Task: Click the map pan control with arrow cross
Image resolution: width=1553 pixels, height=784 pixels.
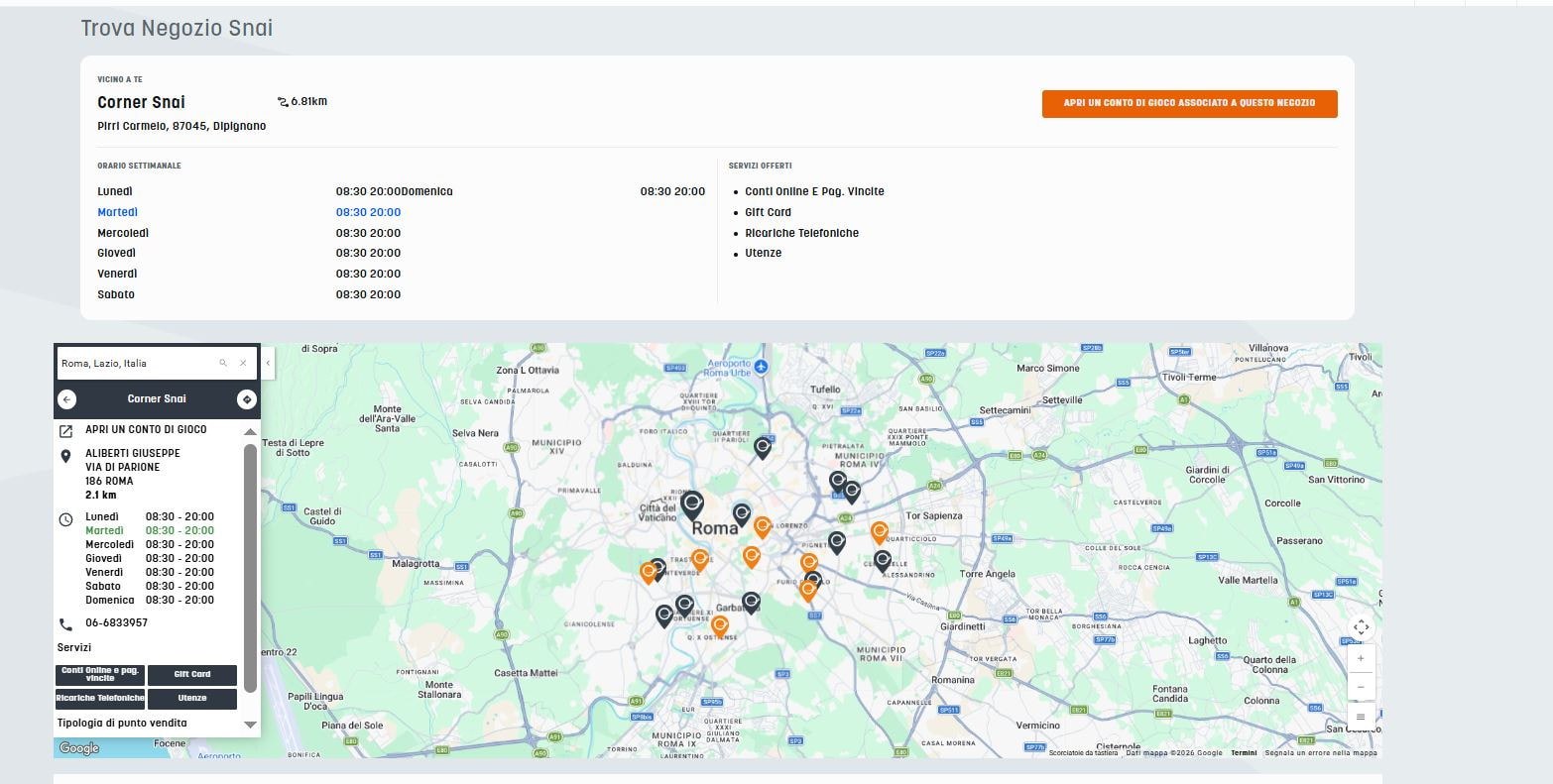Action: [1361, 626]
